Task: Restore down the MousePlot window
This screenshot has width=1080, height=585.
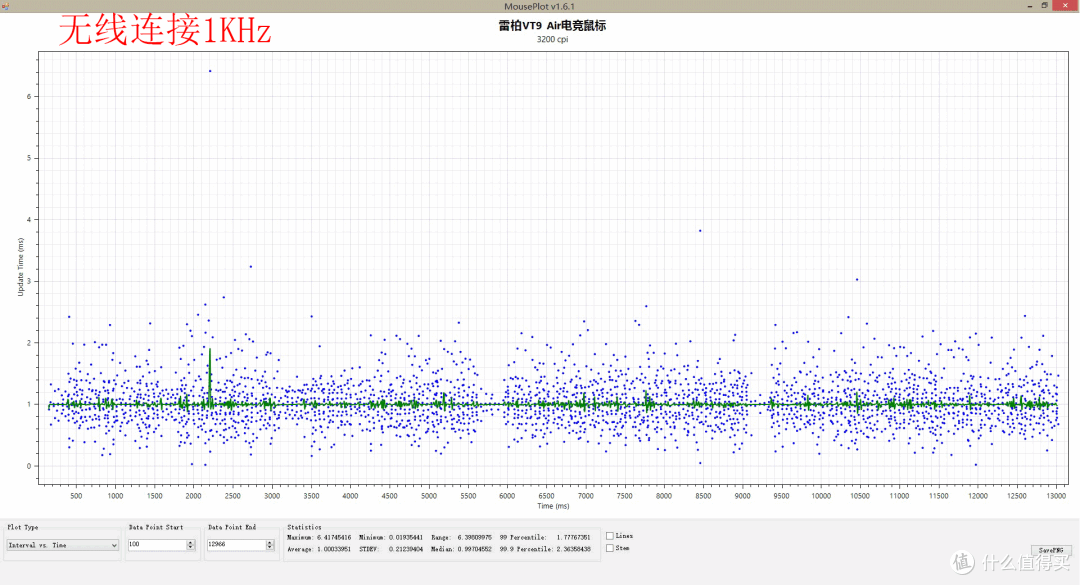Action: coord(1044,6)
